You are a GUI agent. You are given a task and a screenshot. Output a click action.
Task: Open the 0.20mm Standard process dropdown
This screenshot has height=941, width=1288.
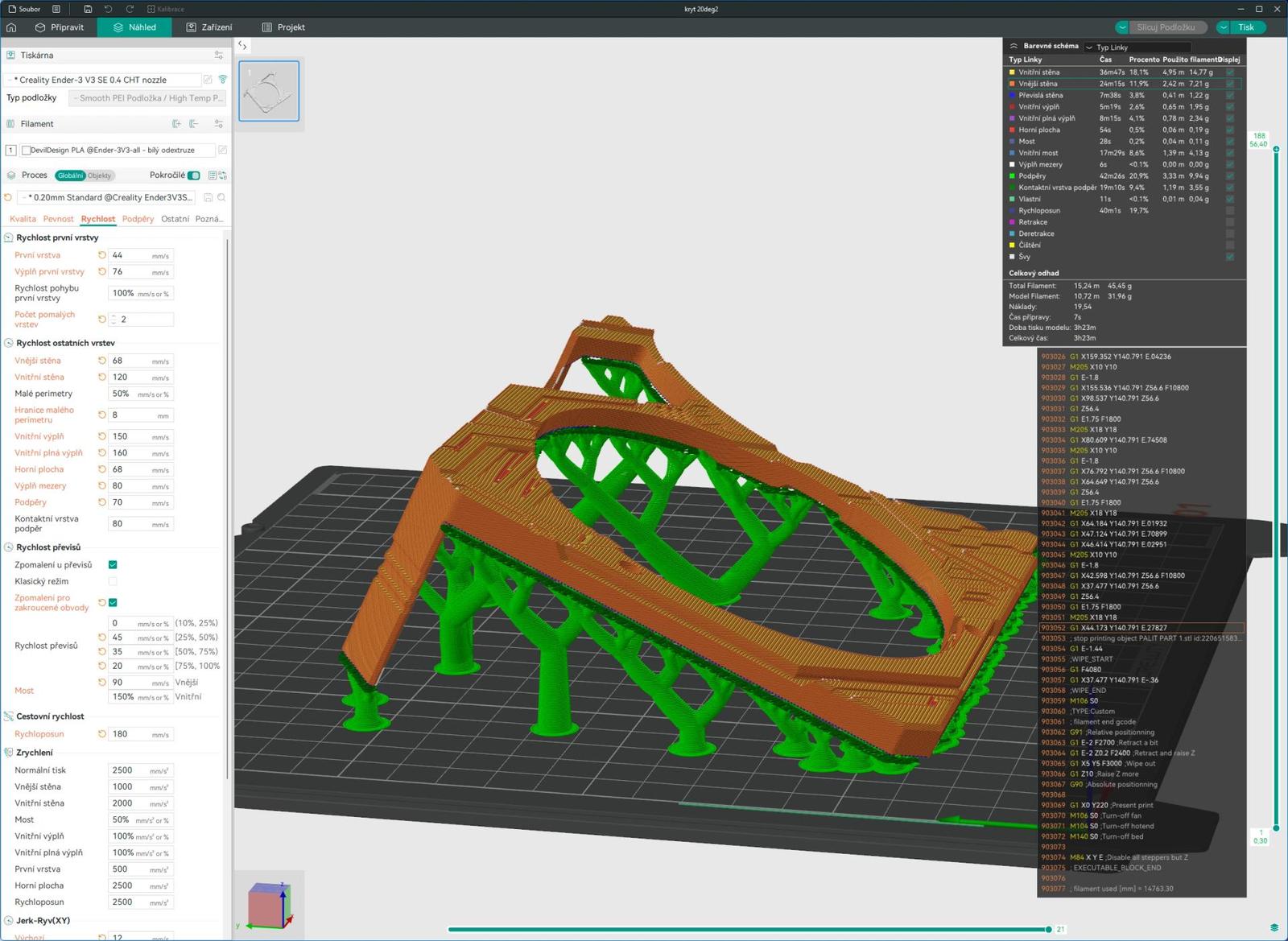click(108, 197)
